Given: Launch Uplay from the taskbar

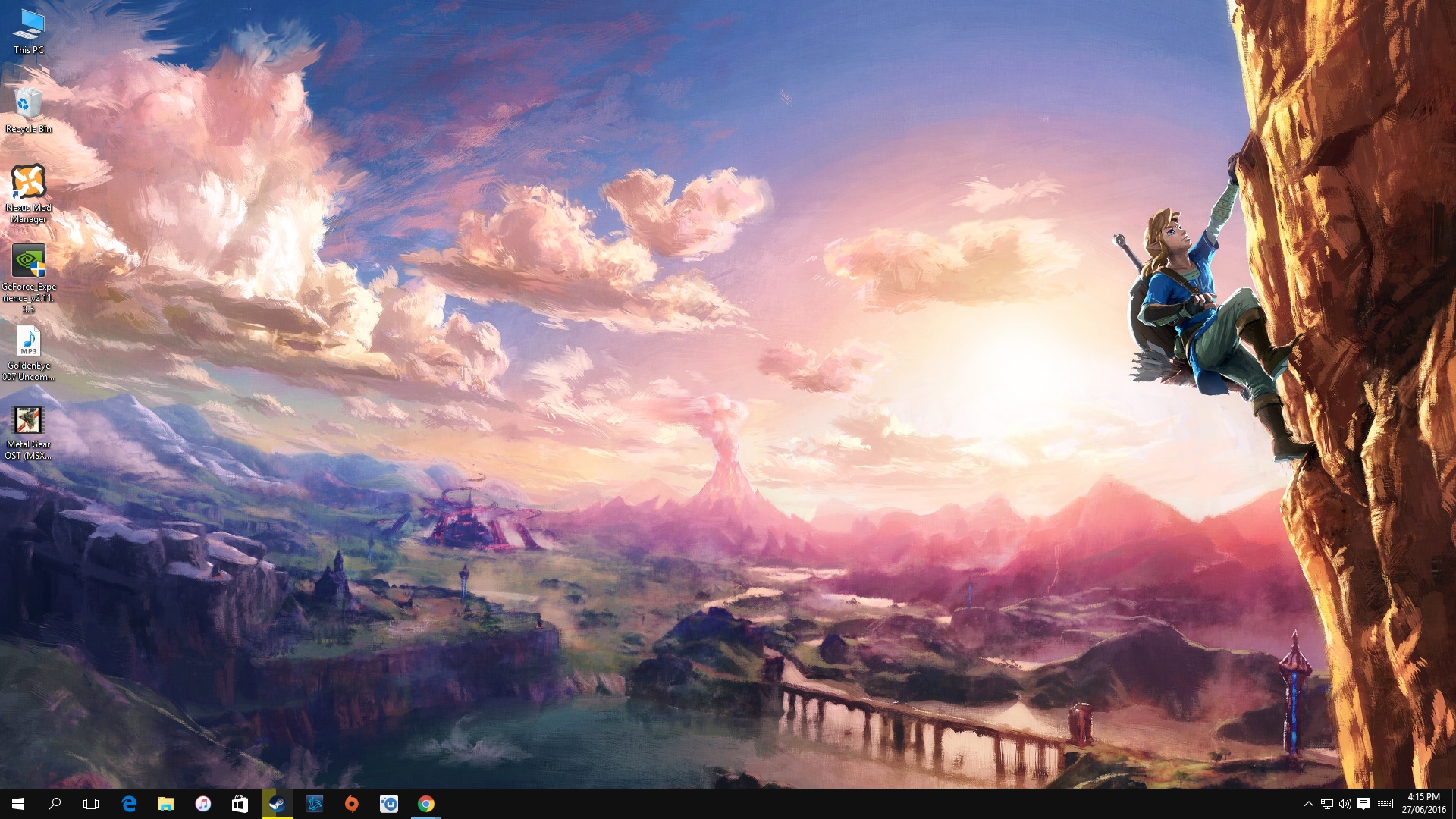Looking at the screenshot, I should coord(388,804).
